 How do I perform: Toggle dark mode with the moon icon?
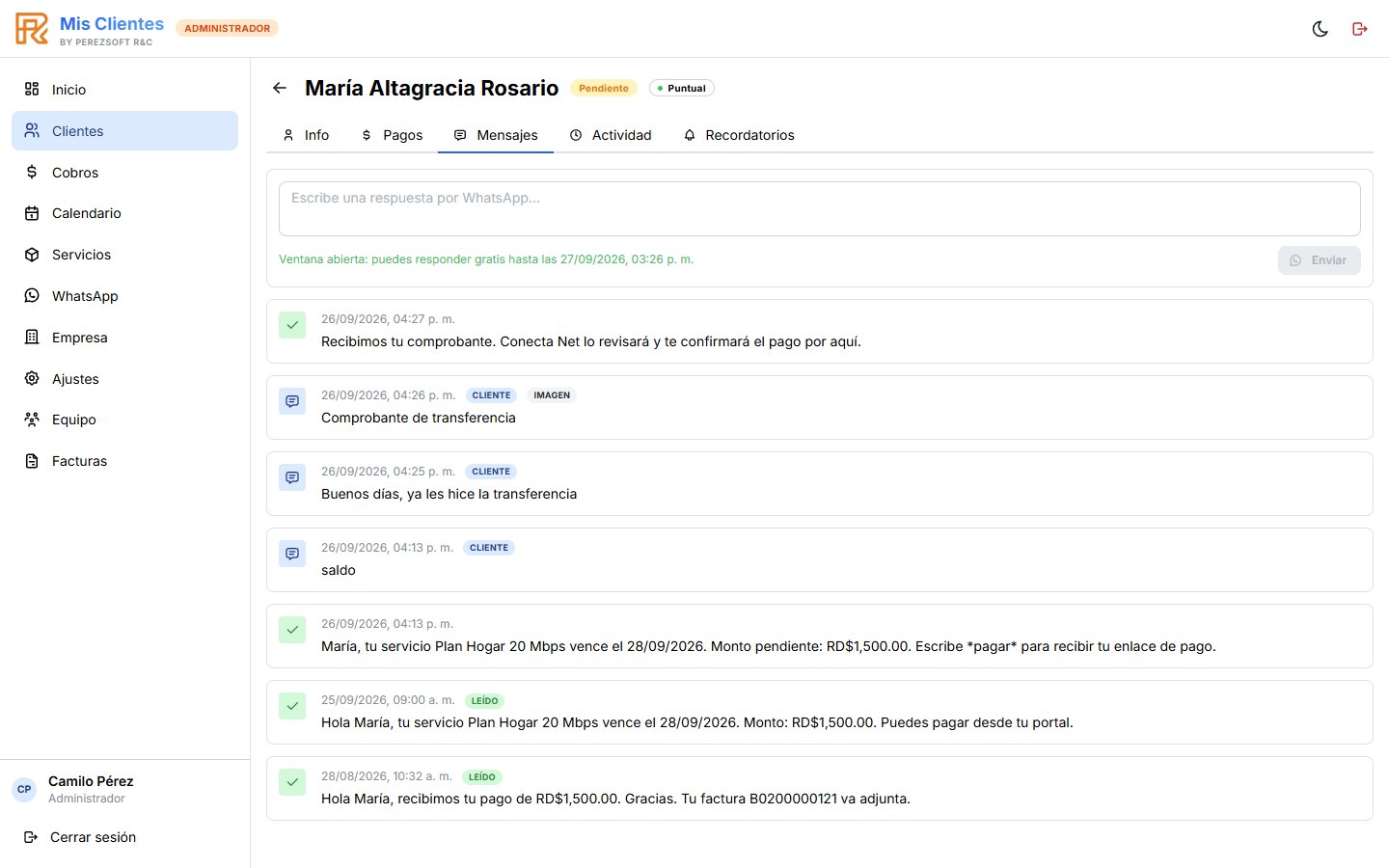point(1321,29)
